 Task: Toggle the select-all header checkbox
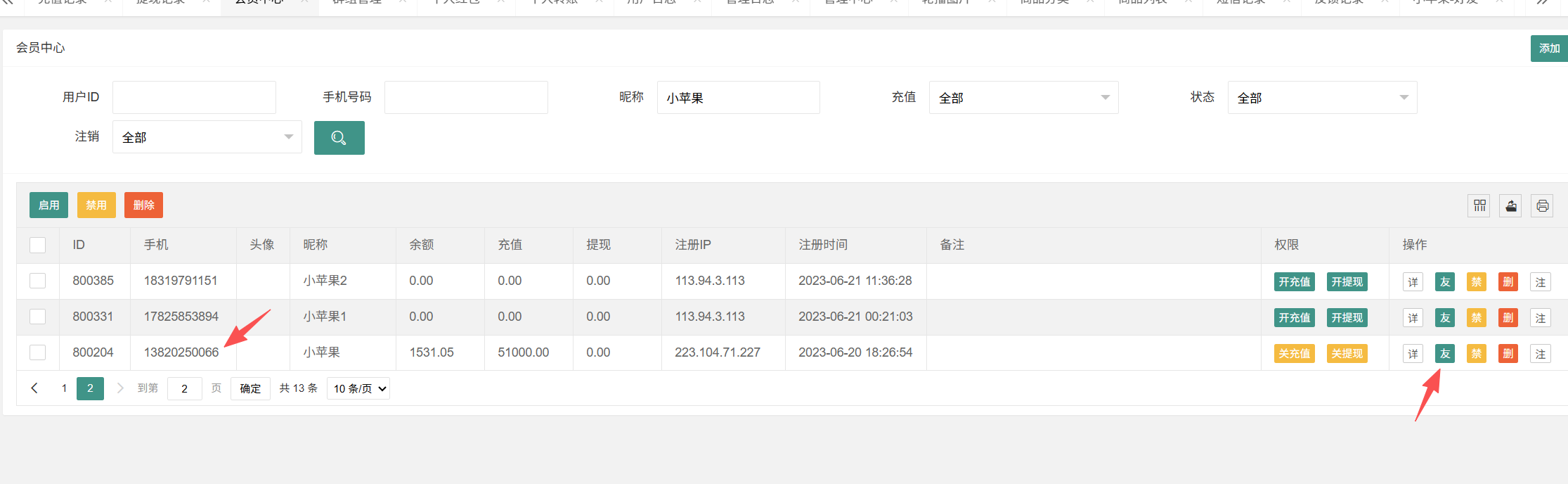tap(38, 245)
